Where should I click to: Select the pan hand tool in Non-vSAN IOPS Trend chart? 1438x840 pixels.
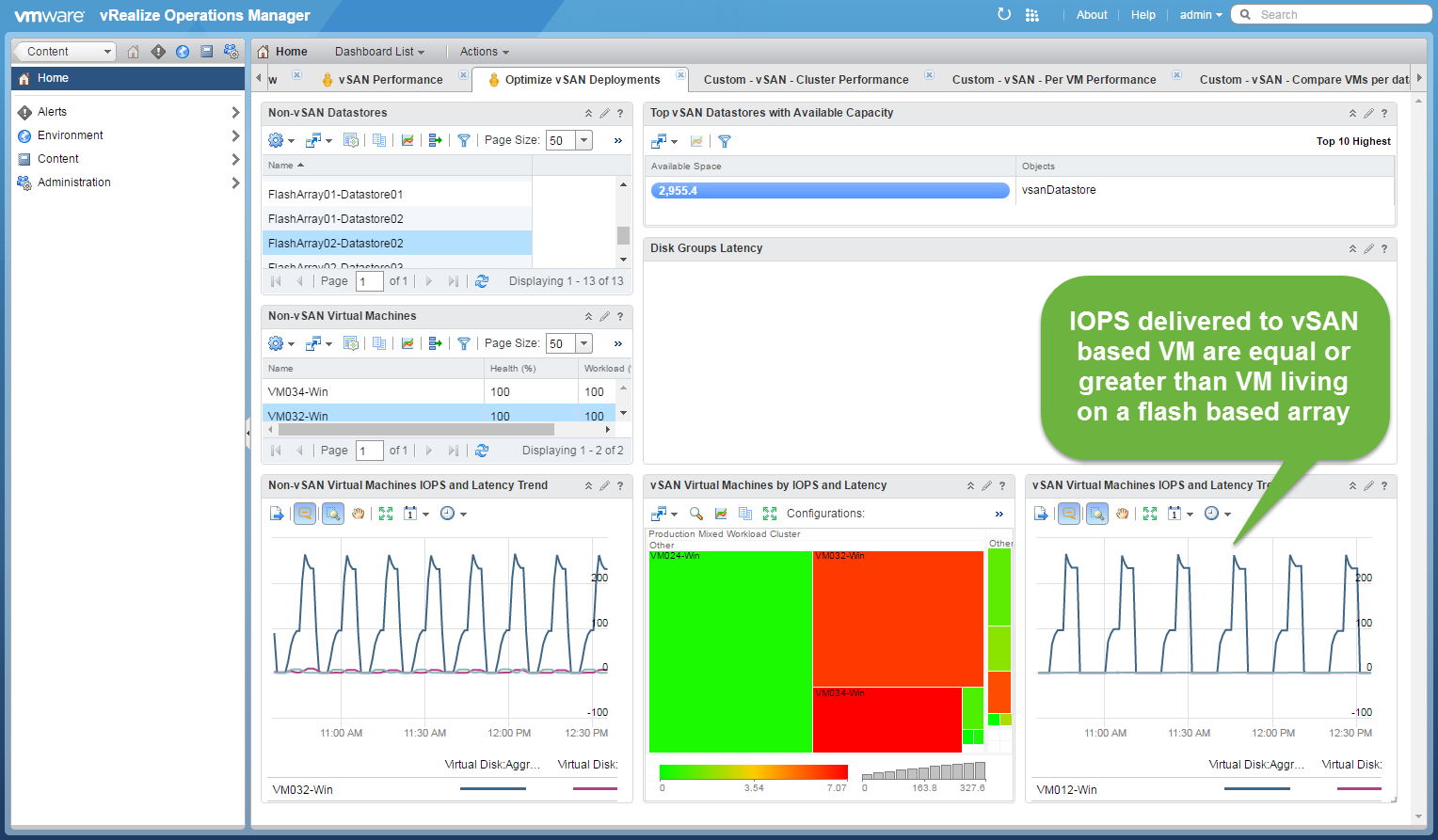click(358, 514)
